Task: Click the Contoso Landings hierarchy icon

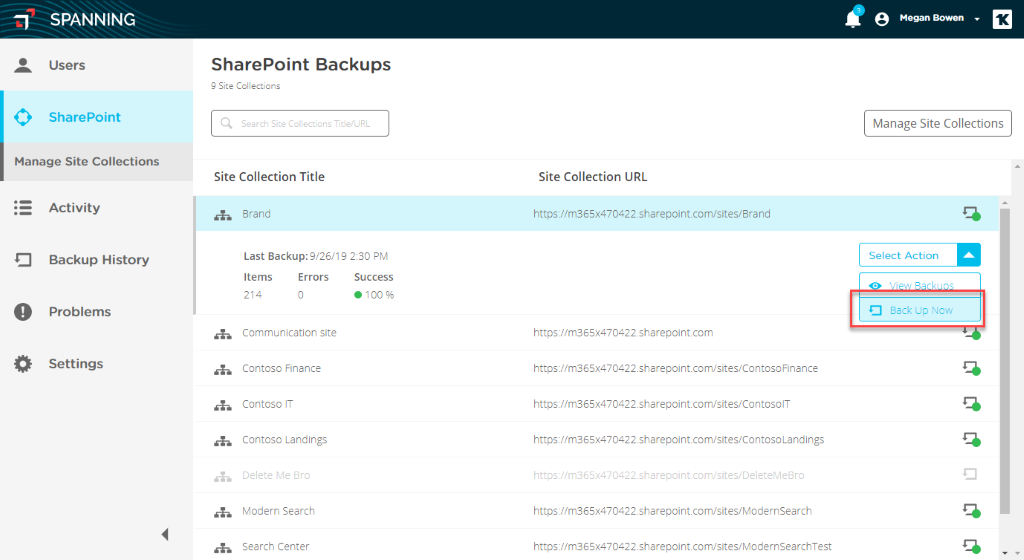Action: click(223, 441)
